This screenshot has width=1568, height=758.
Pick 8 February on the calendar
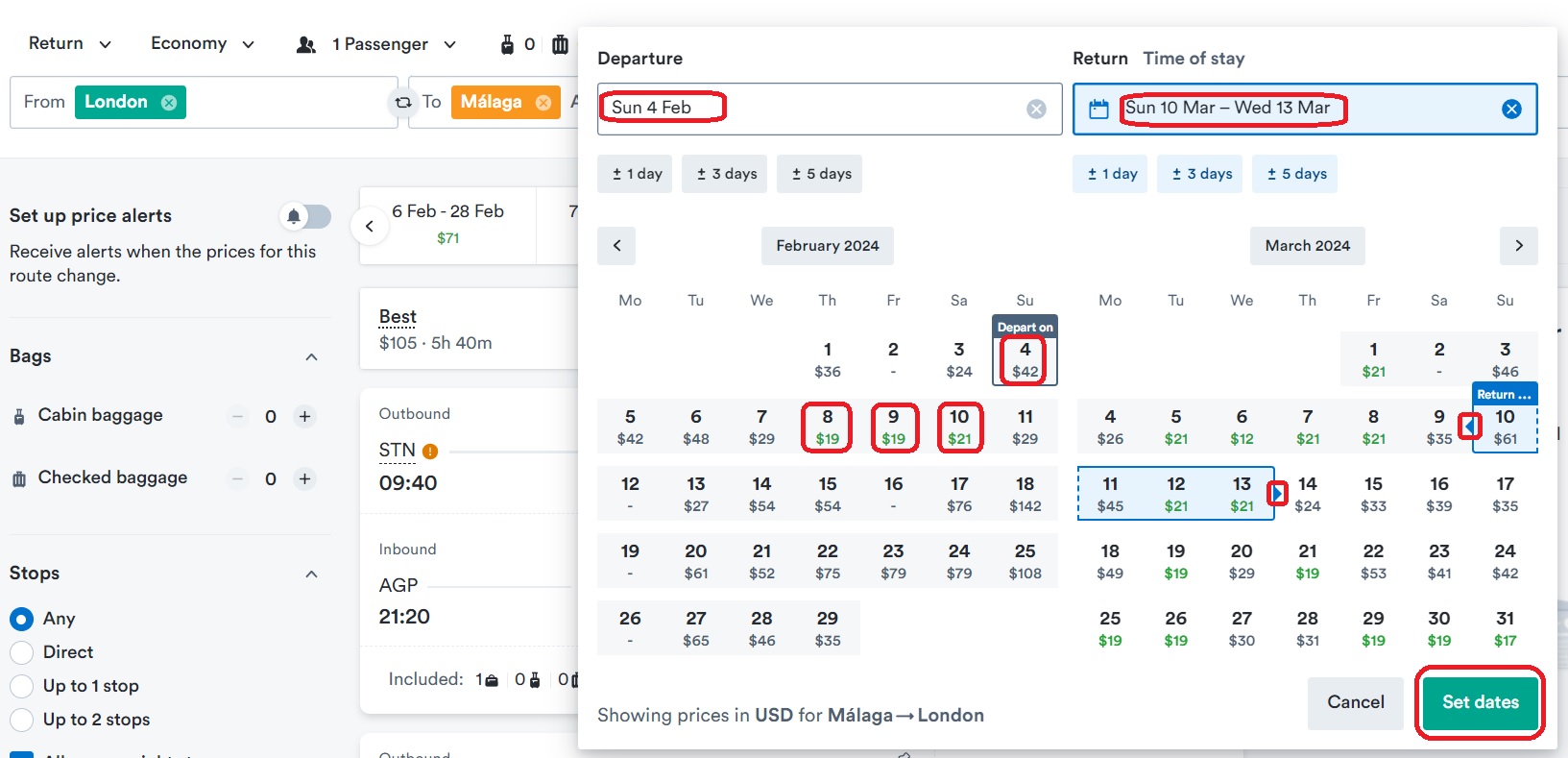[827, 427]
